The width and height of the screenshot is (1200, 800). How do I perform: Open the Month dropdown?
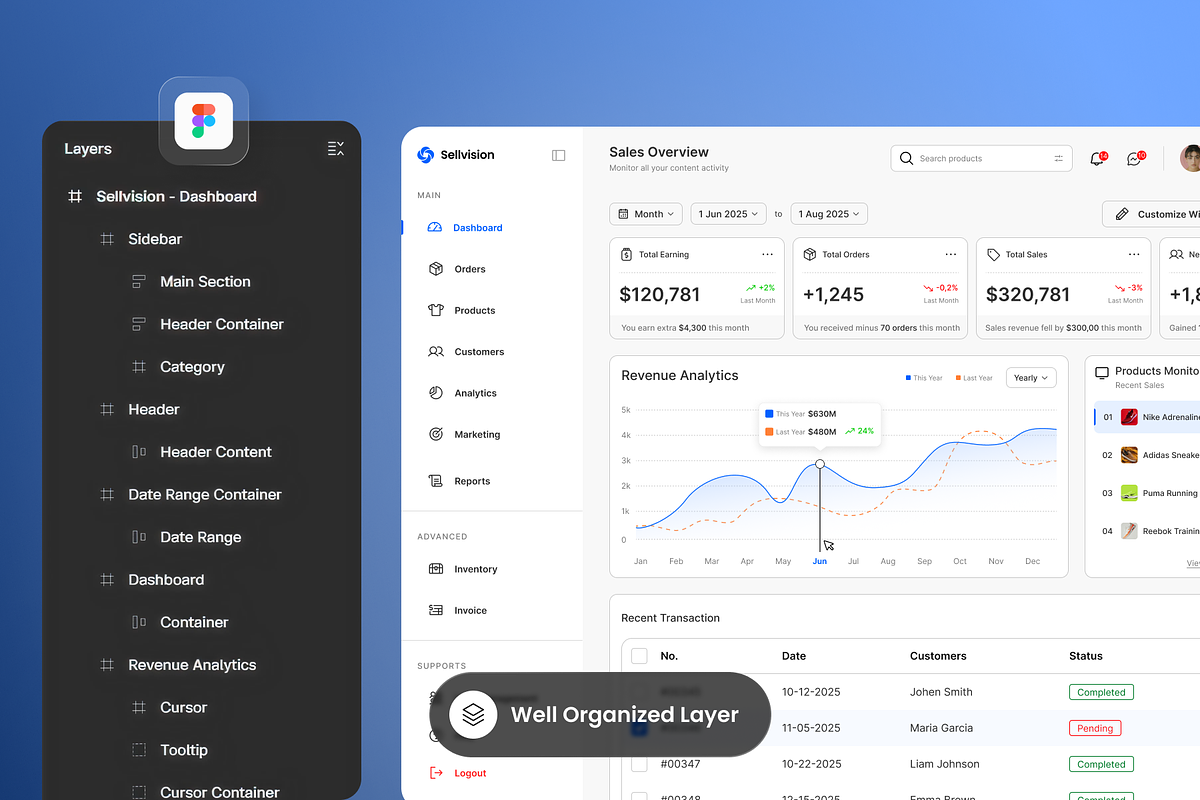click(x=646, y=214)
